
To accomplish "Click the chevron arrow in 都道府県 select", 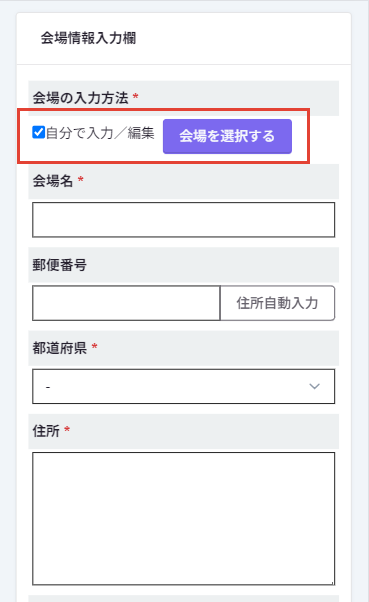I will 314,386.
